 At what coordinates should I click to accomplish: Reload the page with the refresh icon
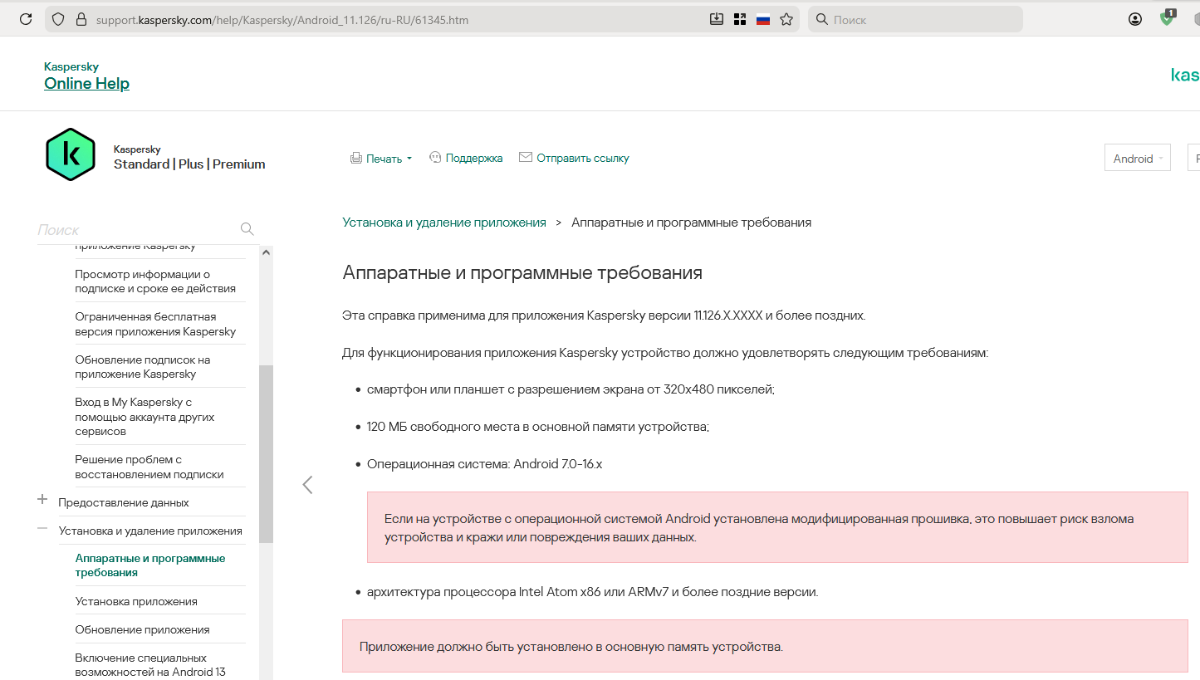[26, 19]
